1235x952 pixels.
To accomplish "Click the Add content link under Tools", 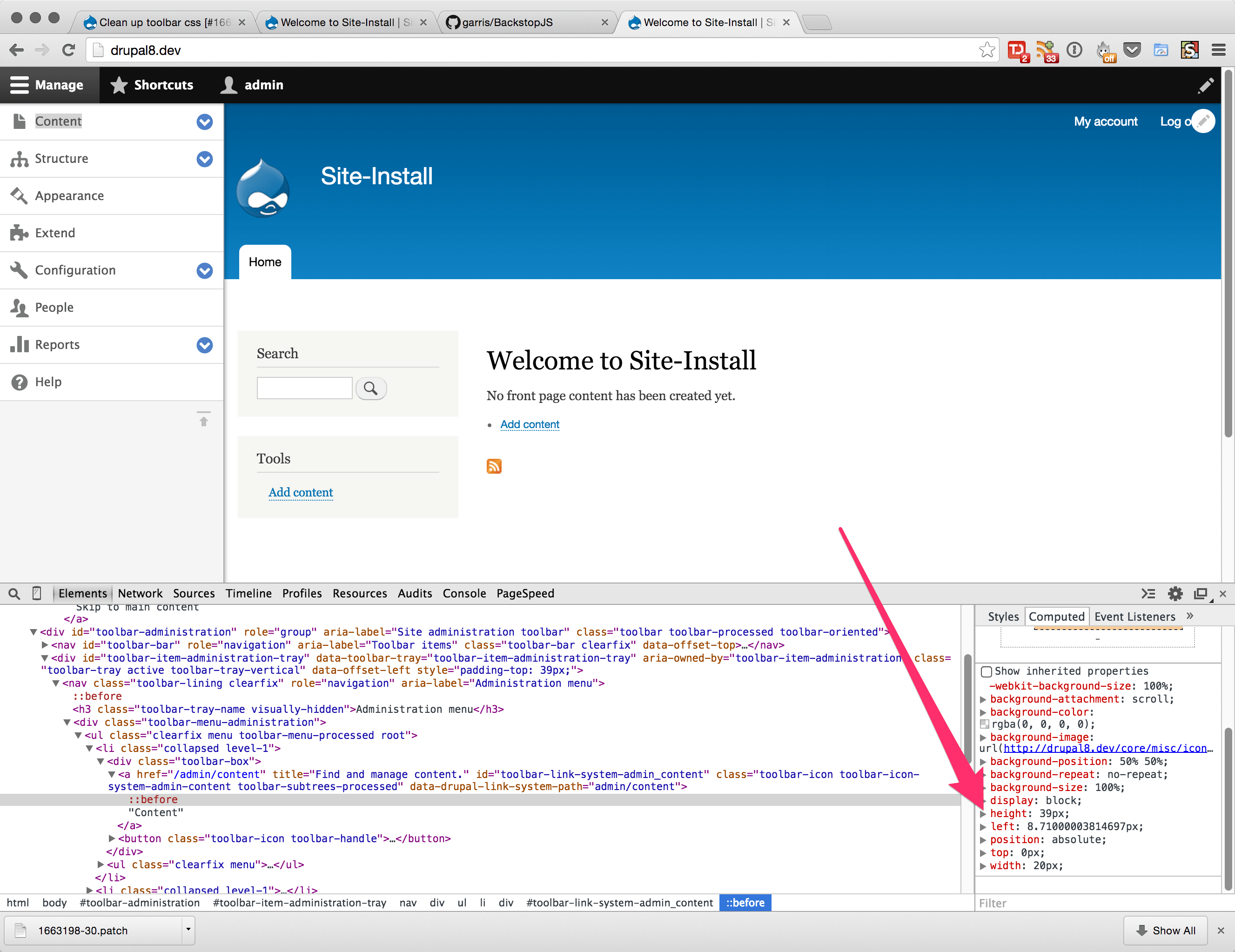I will [300, 492].
